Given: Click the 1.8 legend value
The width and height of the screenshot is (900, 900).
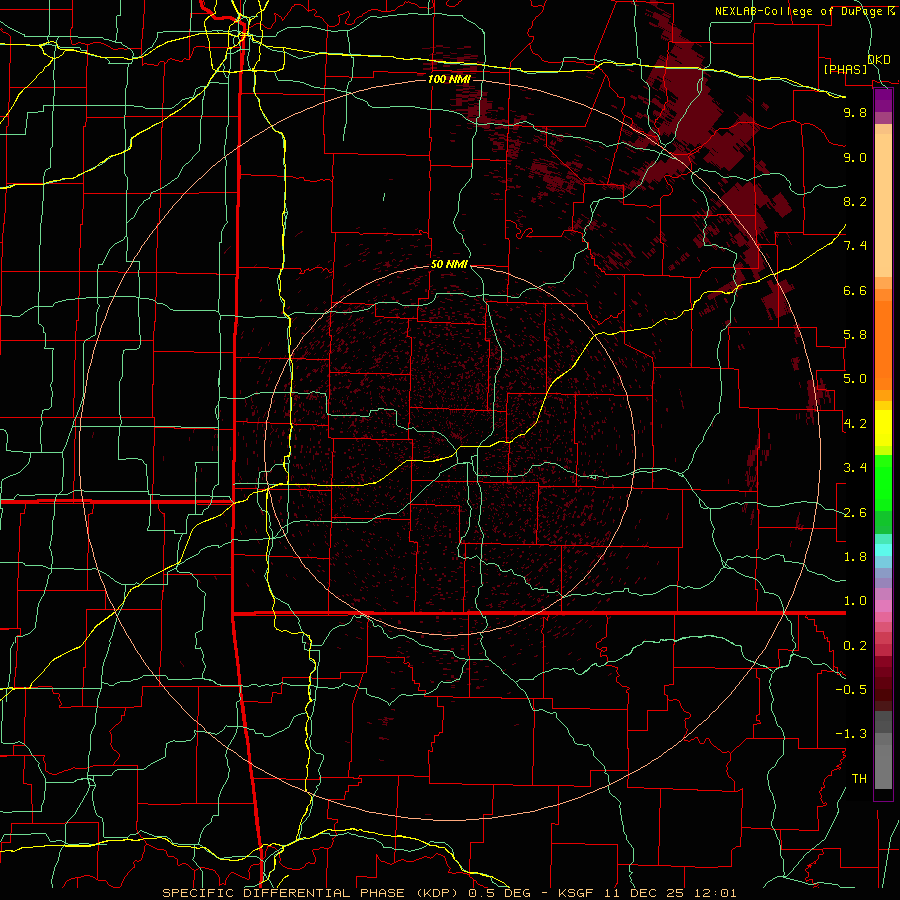Looking at the screenshot, I should (855, 557).
